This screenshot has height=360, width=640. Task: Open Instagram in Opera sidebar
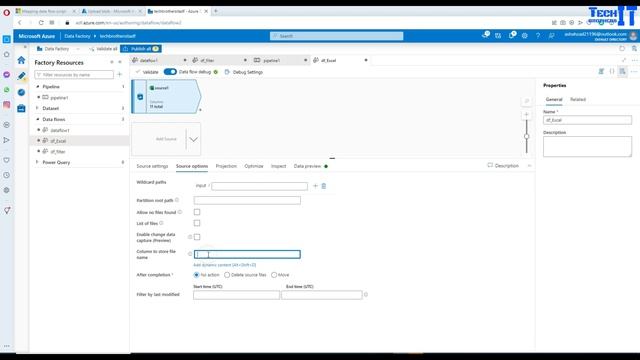(x=7, y=105)
